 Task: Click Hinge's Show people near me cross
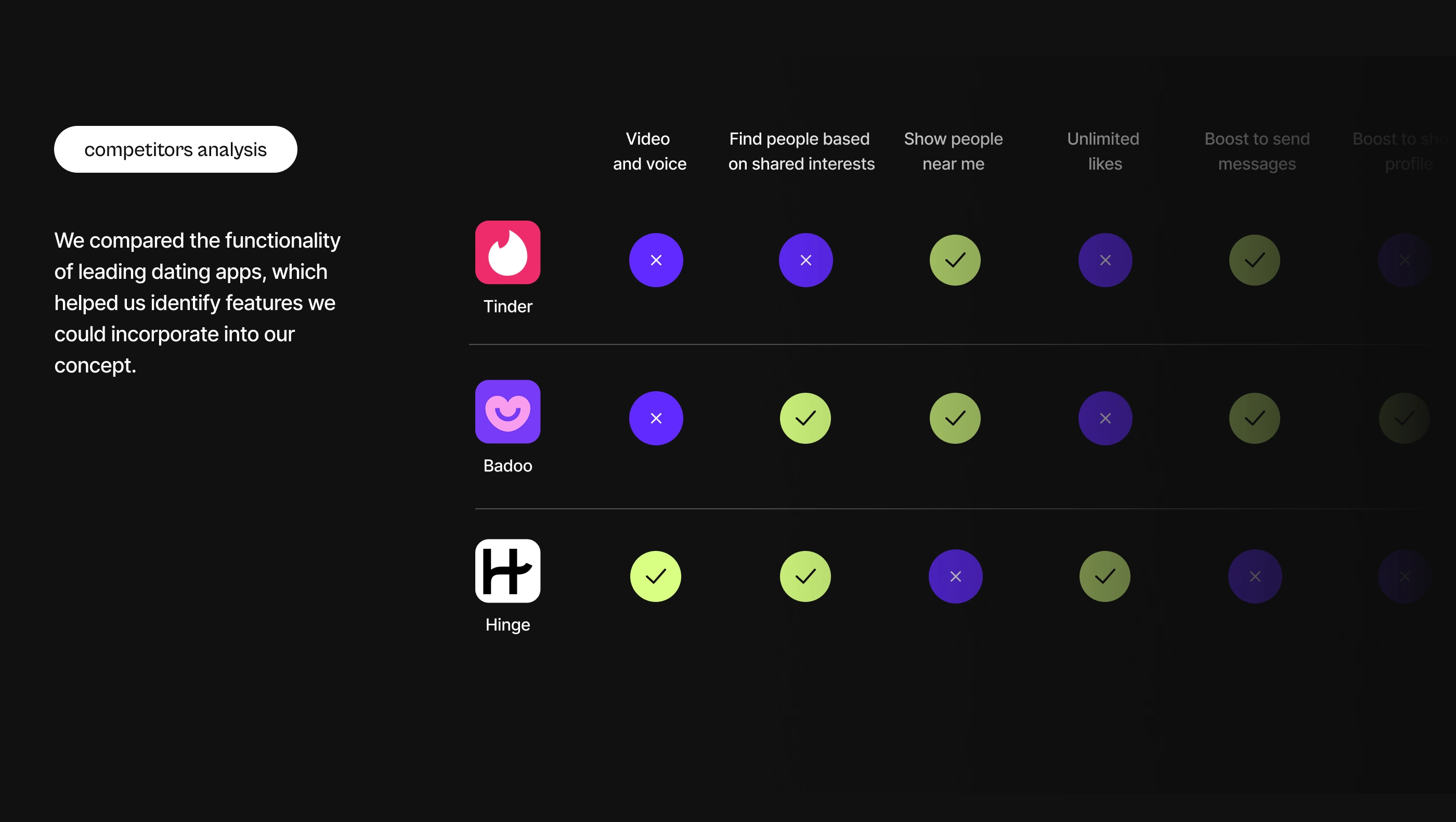(x=955, y=576)
